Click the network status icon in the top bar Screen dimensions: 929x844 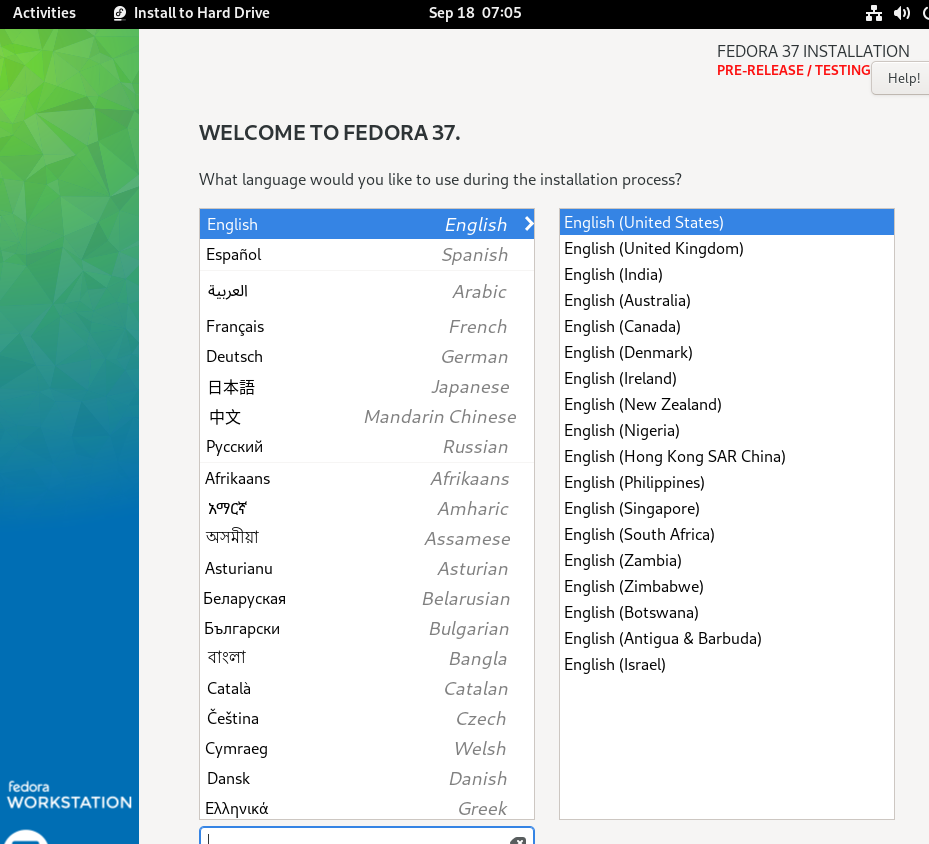coord(873,14)
